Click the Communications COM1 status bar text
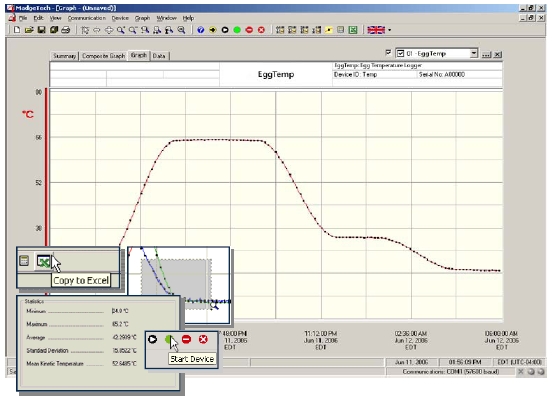Viewport: 552px width, 399px height. pos(451,372)
